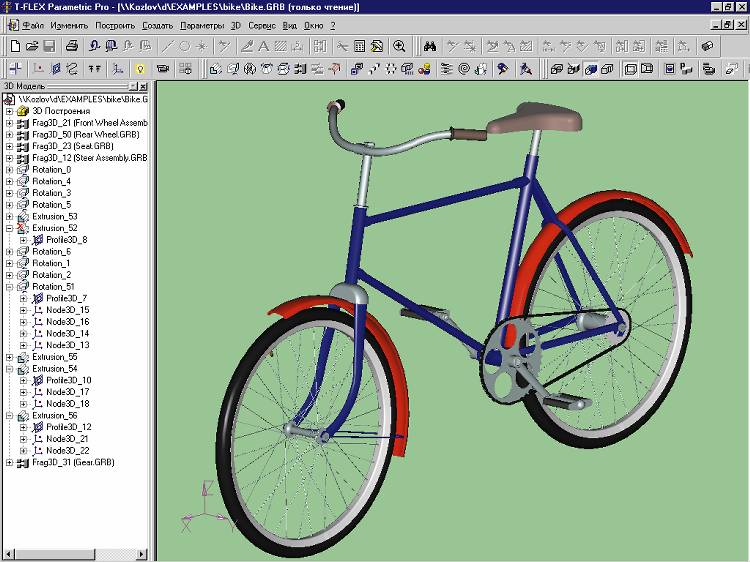Open the Построить menu

pyautogui.click(x=115, y=25)
